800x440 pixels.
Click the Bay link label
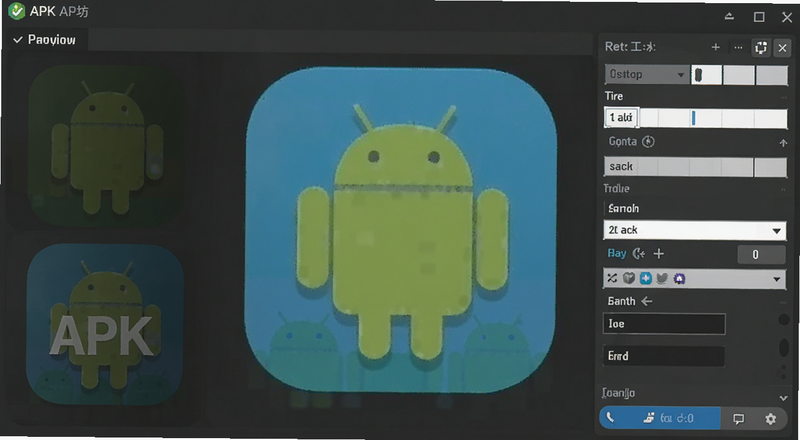616,253
